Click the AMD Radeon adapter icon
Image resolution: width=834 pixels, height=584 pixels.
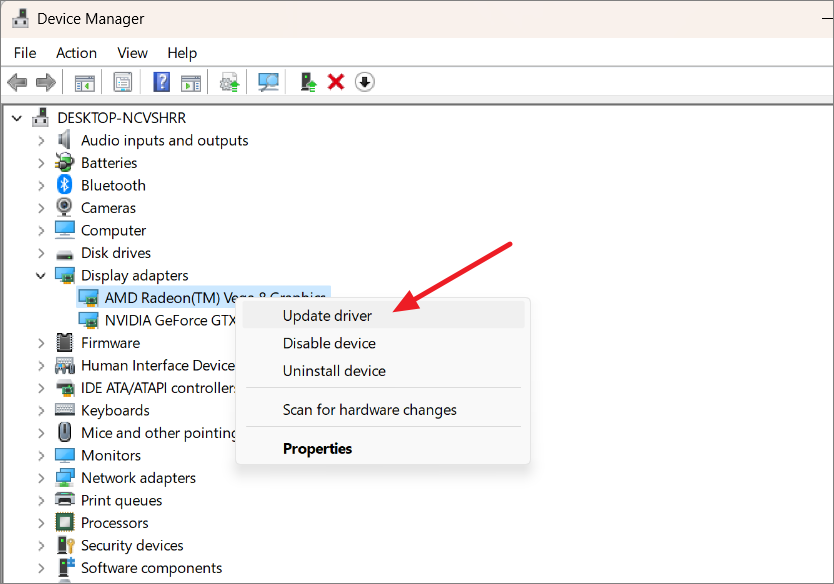coord(88,298)
